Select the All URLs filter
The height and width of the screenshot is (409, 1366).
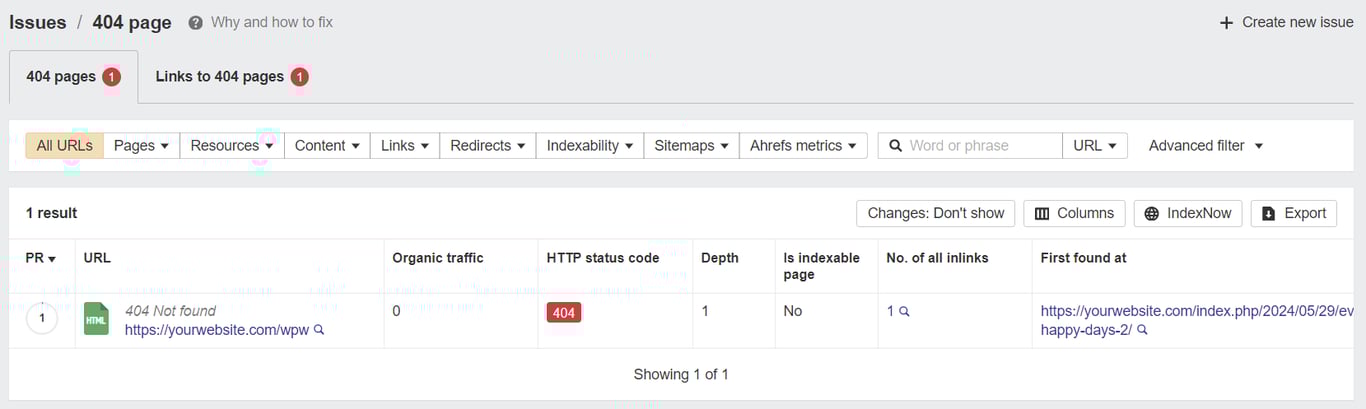(x=64, y=146)
